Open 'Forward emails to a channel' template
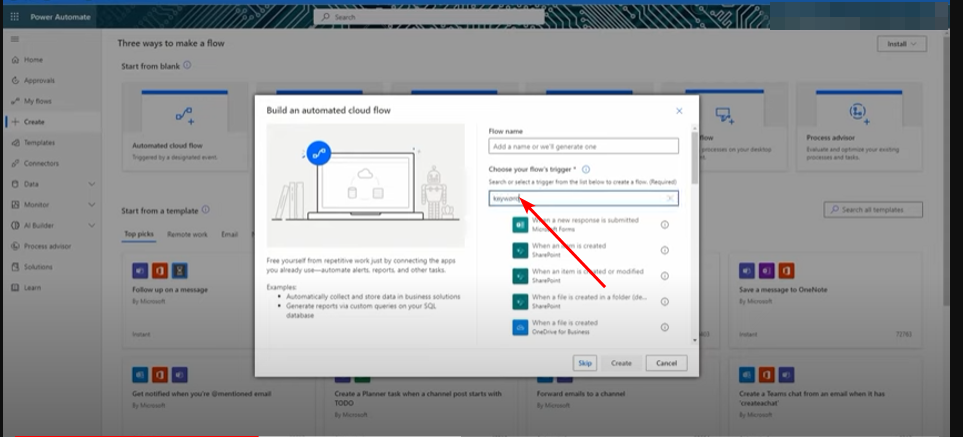Viewport: 963px width, 437px height. 580,394
